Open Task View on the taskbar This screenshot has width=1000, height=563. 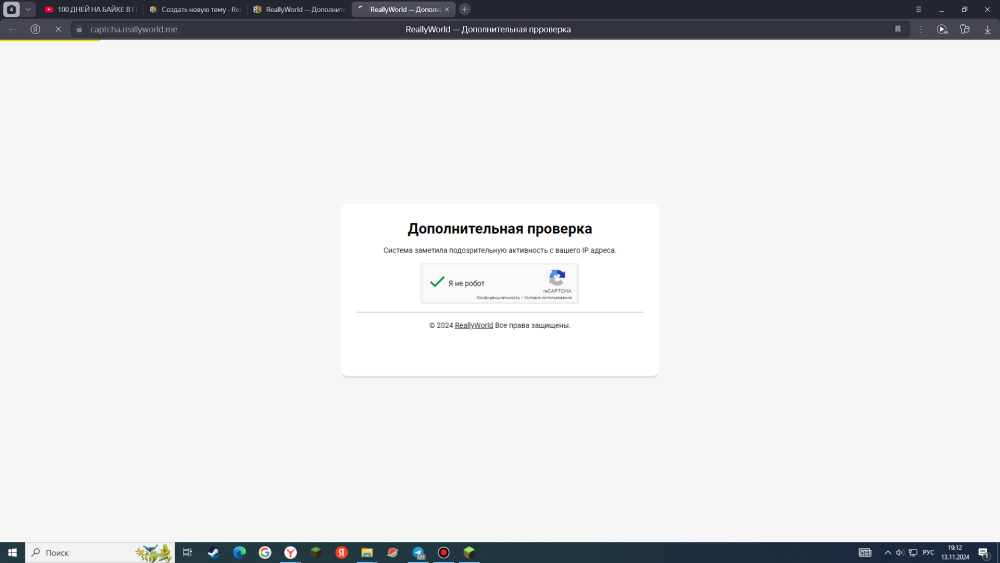[188, 553]
